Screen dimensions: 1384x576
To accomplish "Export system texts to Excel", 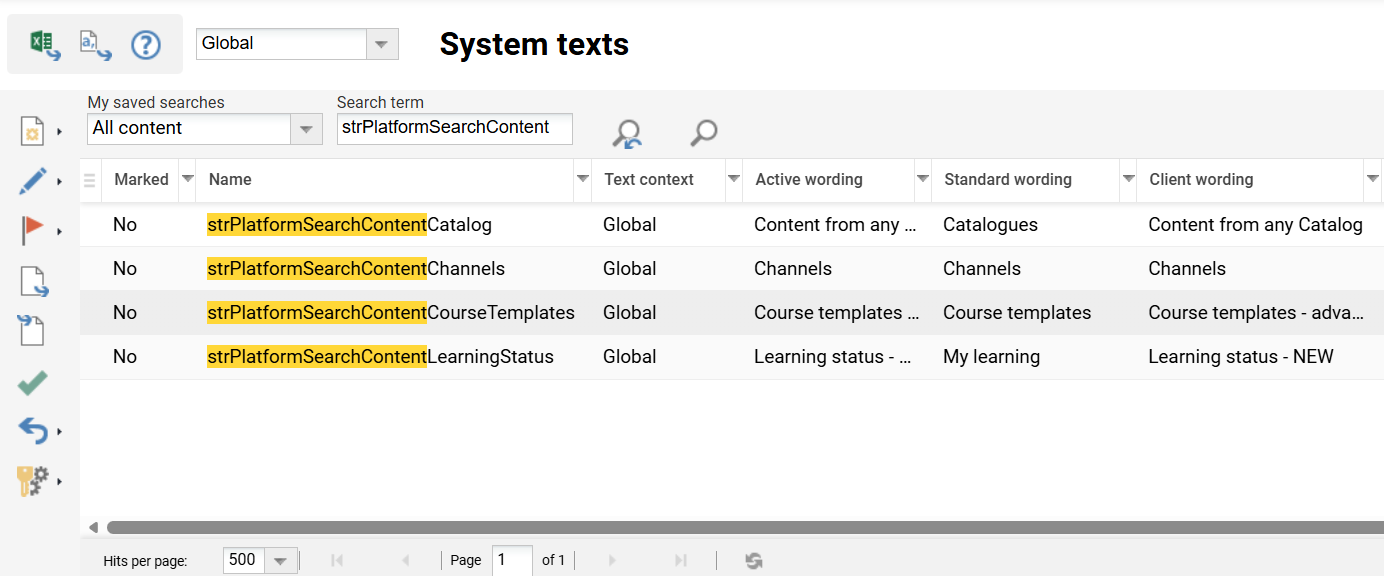I will coord(43,43).
